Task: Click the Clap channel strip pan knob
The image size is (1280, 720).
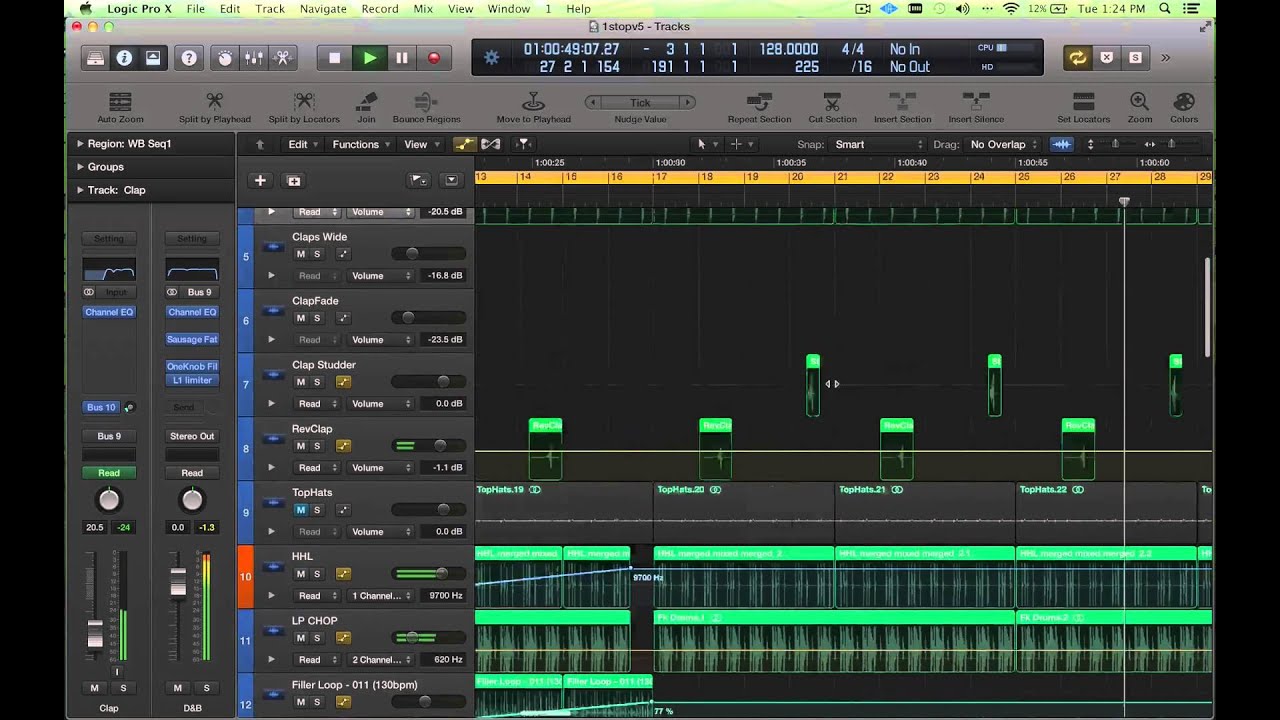Action: (109, 500)
